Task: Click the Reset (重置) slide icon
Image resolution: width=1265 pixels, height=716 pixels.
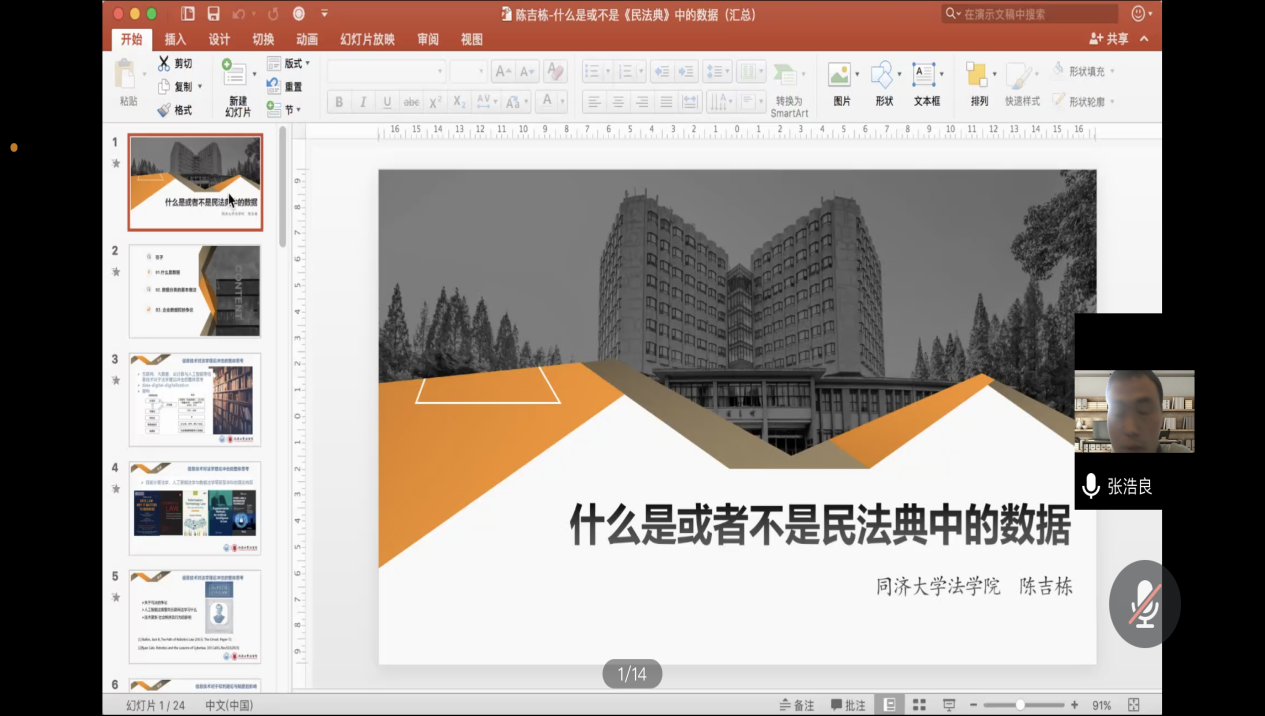Action: coord(274,87)
